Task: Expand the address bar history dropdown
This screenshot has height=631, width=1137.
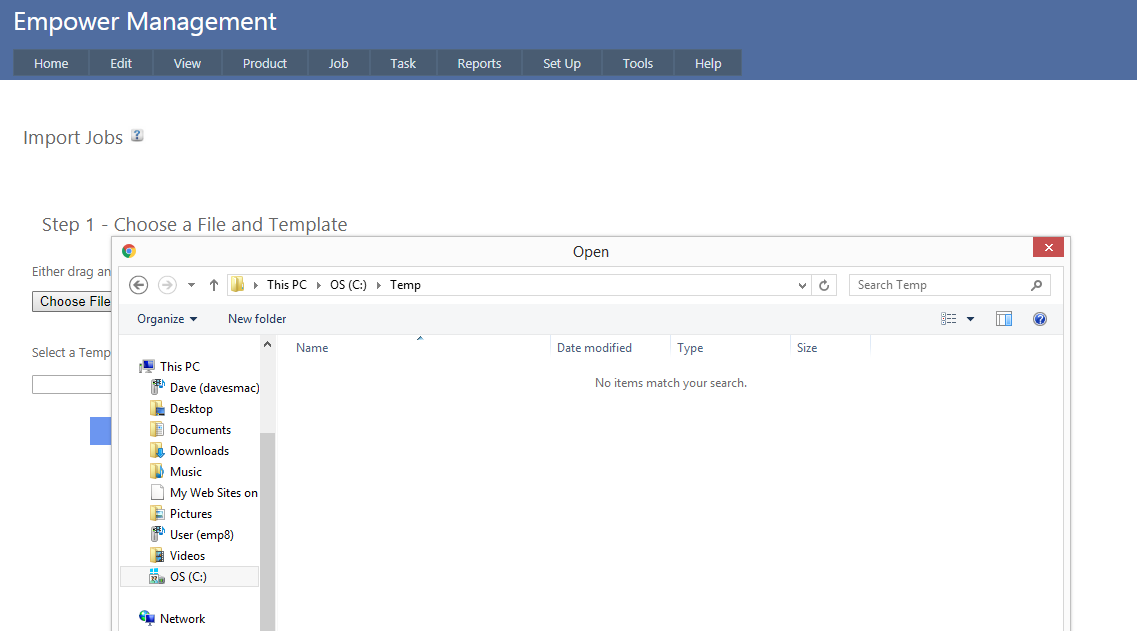Action: click(802, 285)
